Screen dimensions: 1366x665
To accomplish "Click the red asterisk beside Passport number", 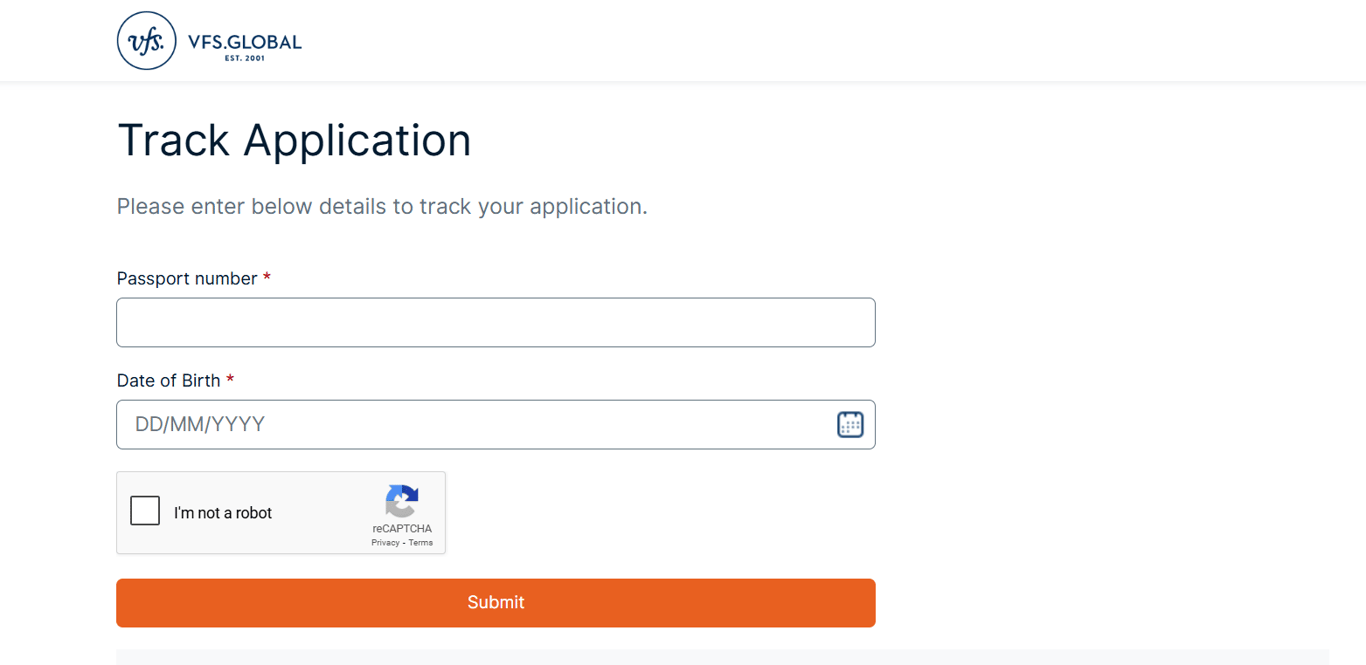I will (x=267, y=278).
